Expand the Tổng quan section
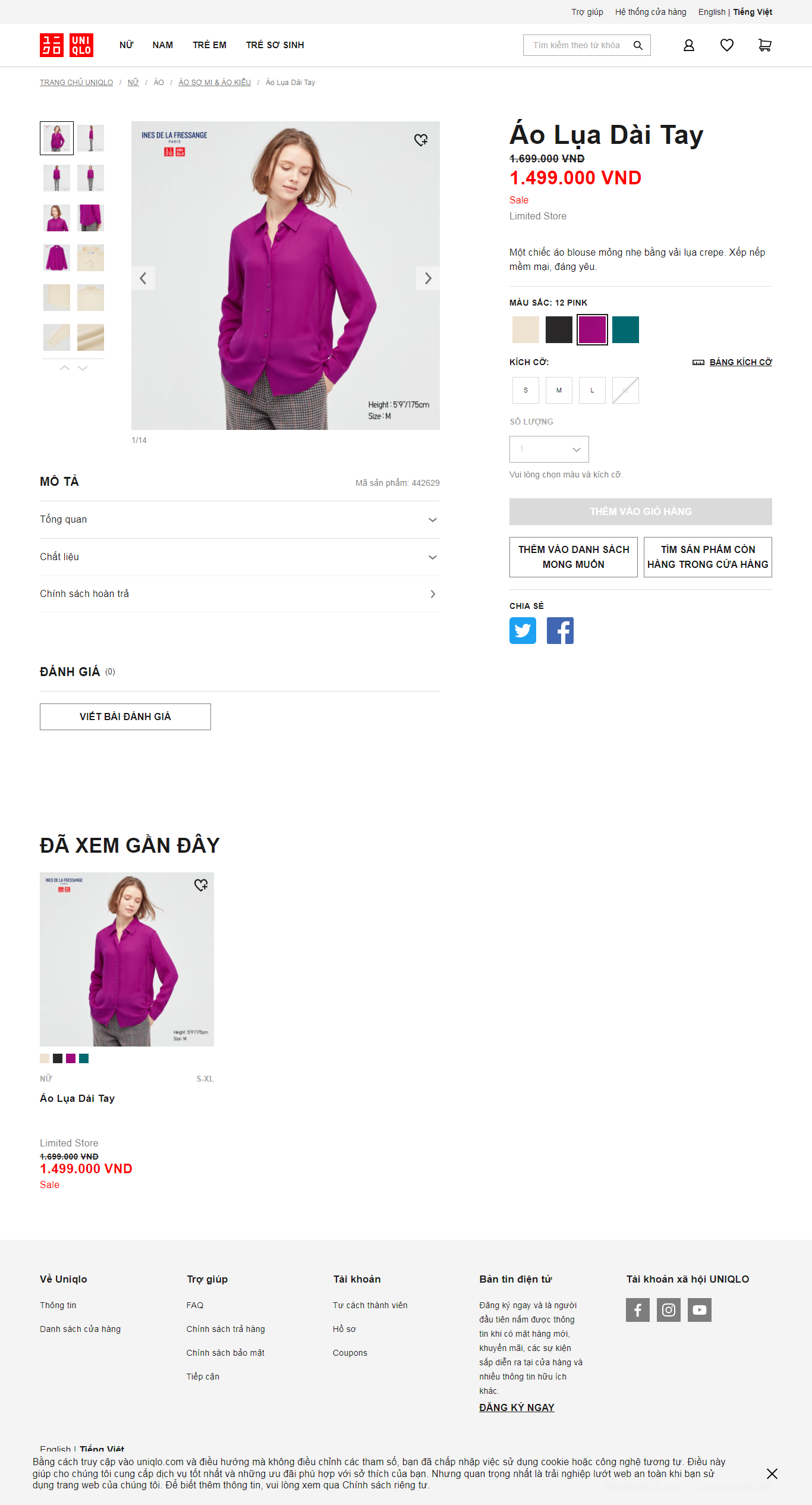This screenshot has height=1505, width=812. (240, 520)
